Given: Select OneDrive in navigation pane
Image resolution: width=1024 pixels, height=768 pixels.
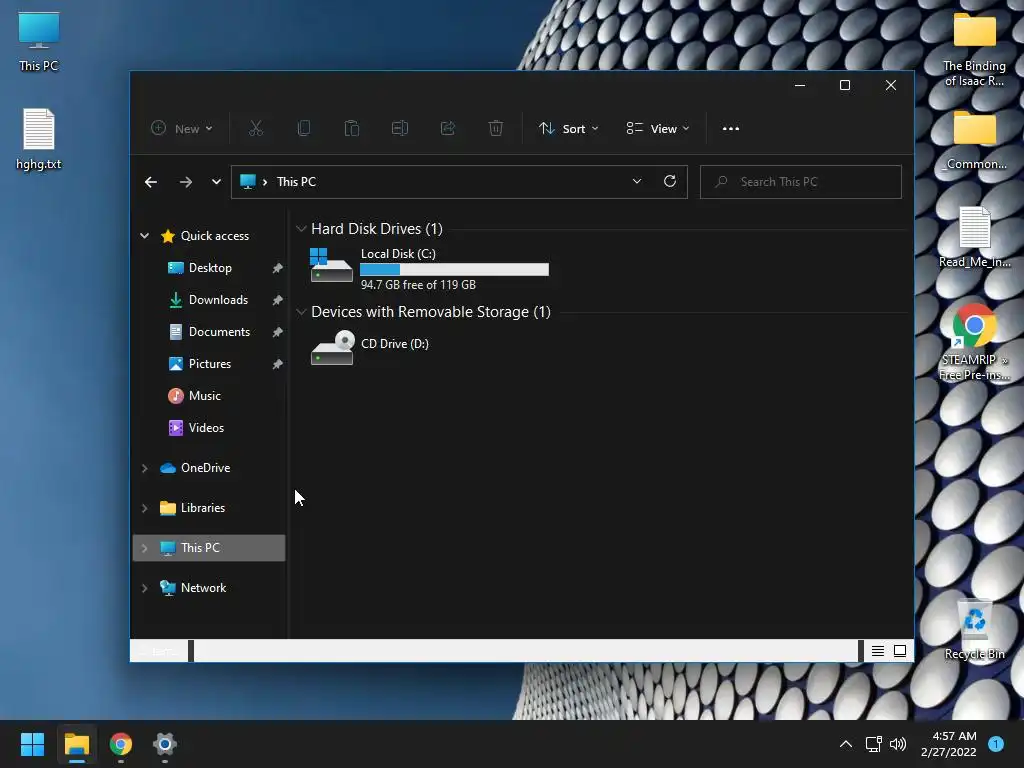Looking at the screenshot, I should tap(205, 468).
